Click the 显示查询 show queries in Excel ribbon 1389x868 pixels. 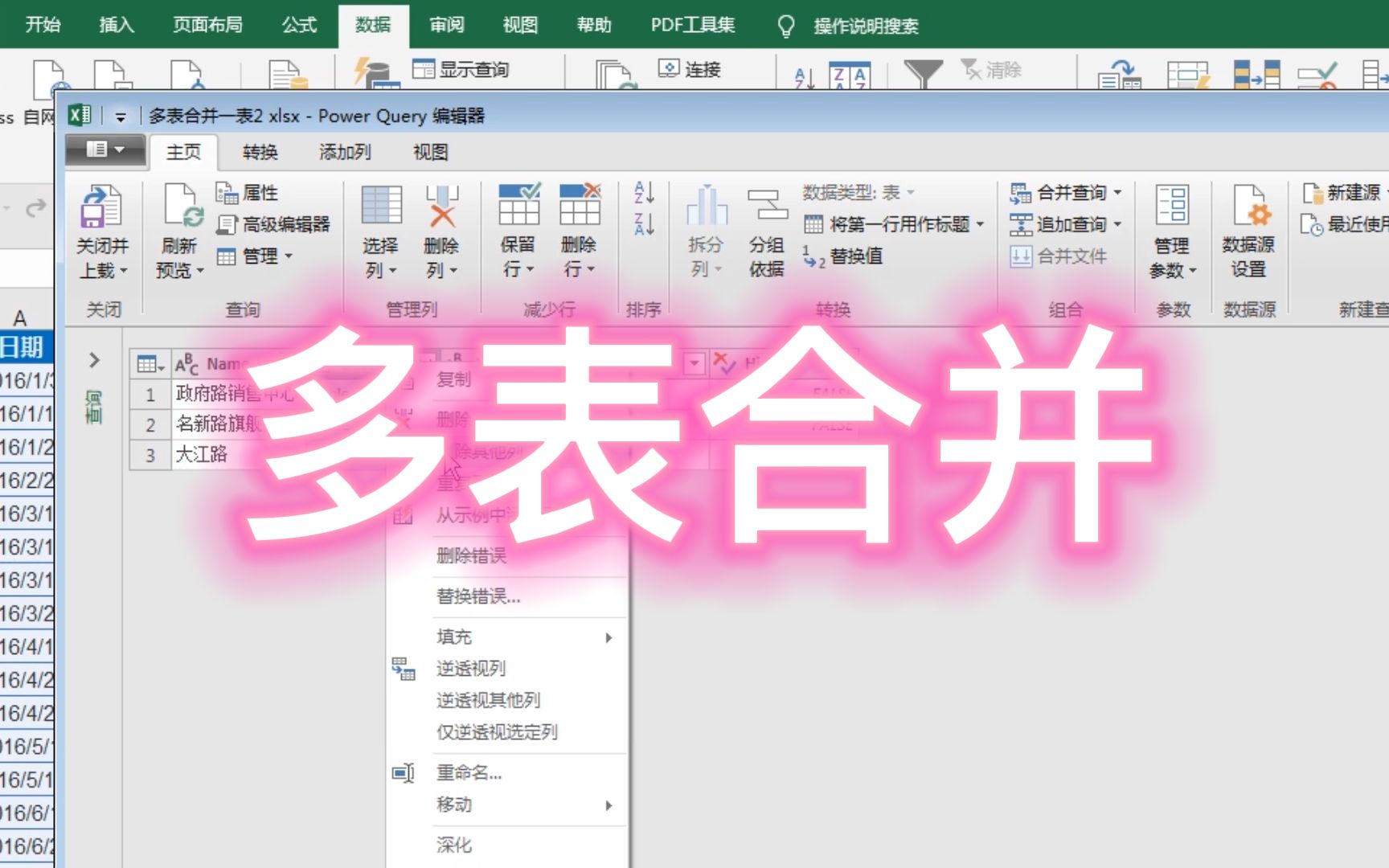click(x=460, y=70)
